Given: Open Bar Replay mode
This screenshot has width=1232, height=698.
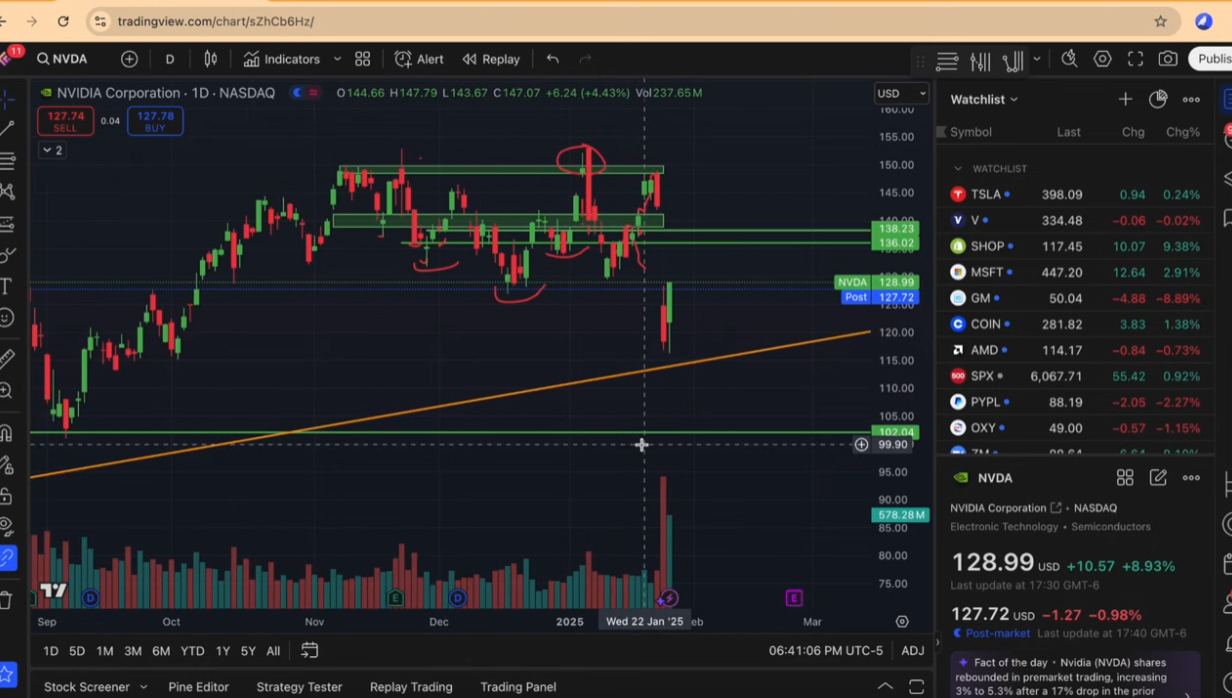Looking at the screenshot, I should [x=491, y=59].
